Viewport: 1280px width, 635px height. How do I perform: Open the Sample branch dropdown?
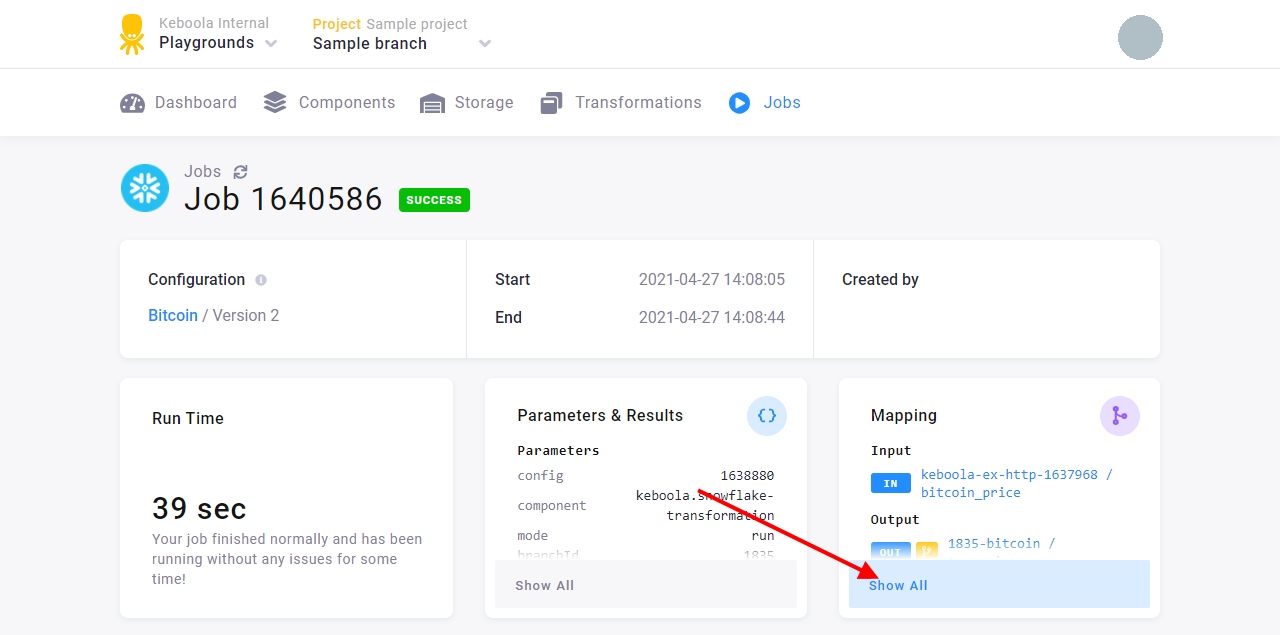(402, 43)
